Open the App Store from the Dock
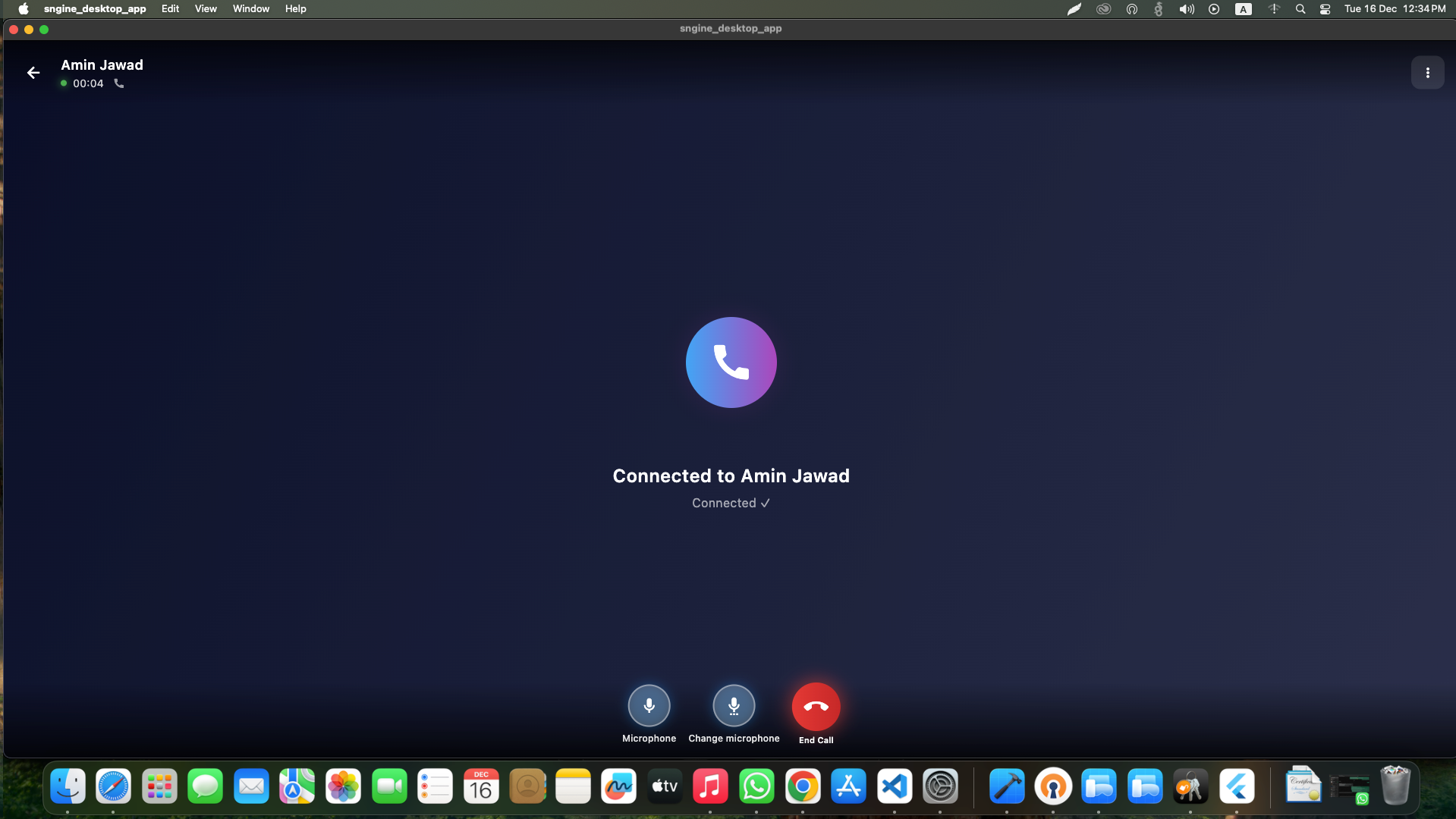This screenshot has height=819, width=1456. click(847, 786)
